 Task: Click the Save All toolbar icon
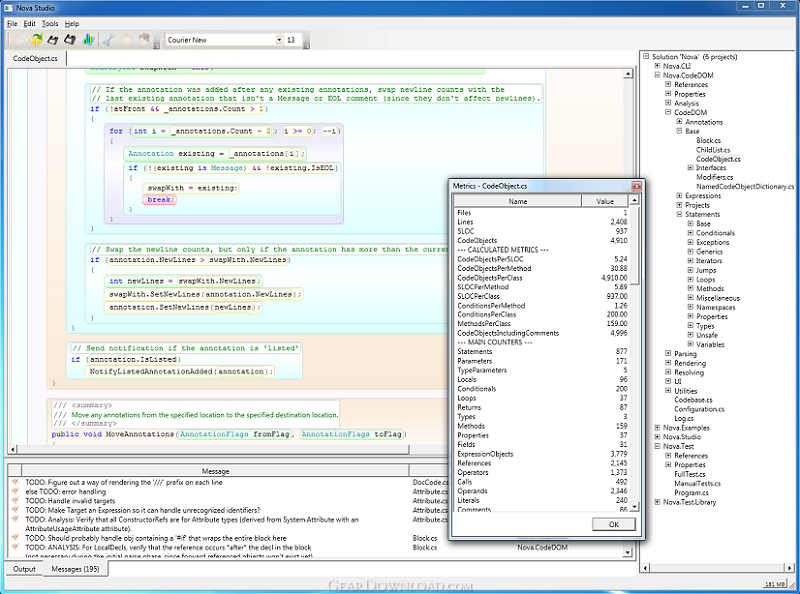pyautogui.click(x=70, y=40)
